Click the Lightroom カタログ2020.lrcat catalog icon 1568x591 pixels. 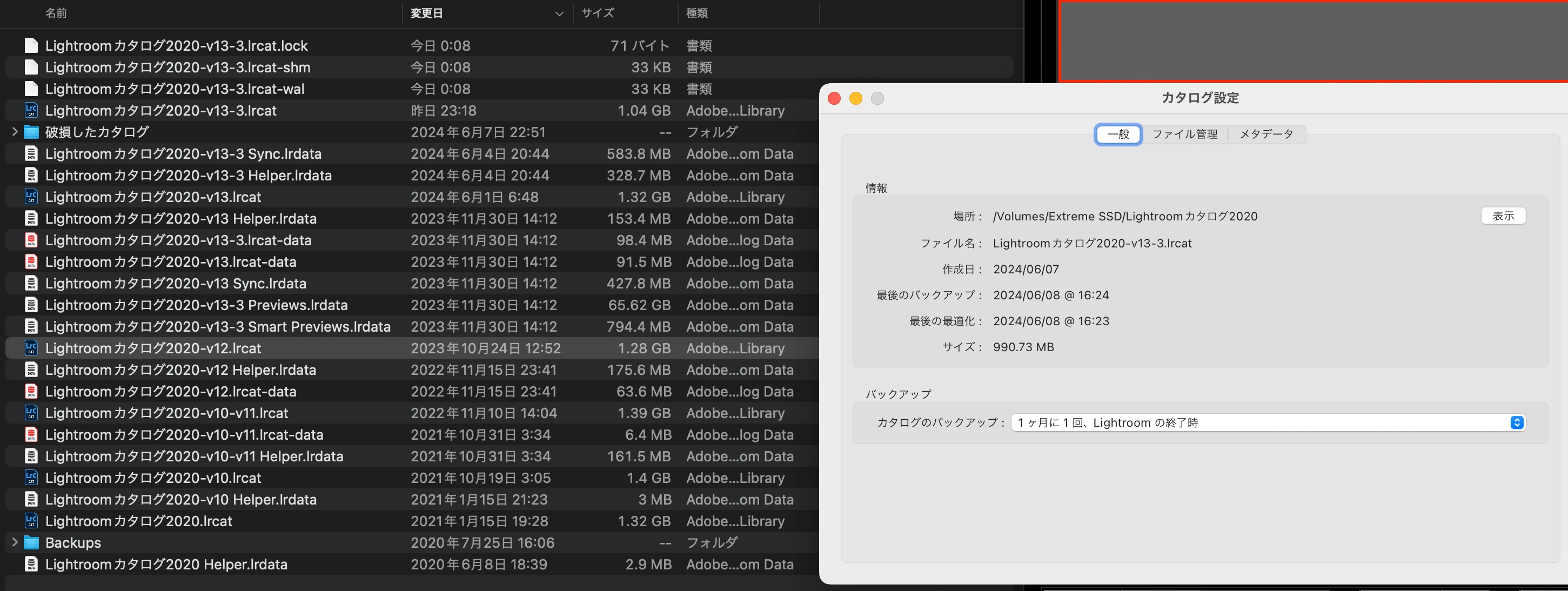tap(31, 521)
